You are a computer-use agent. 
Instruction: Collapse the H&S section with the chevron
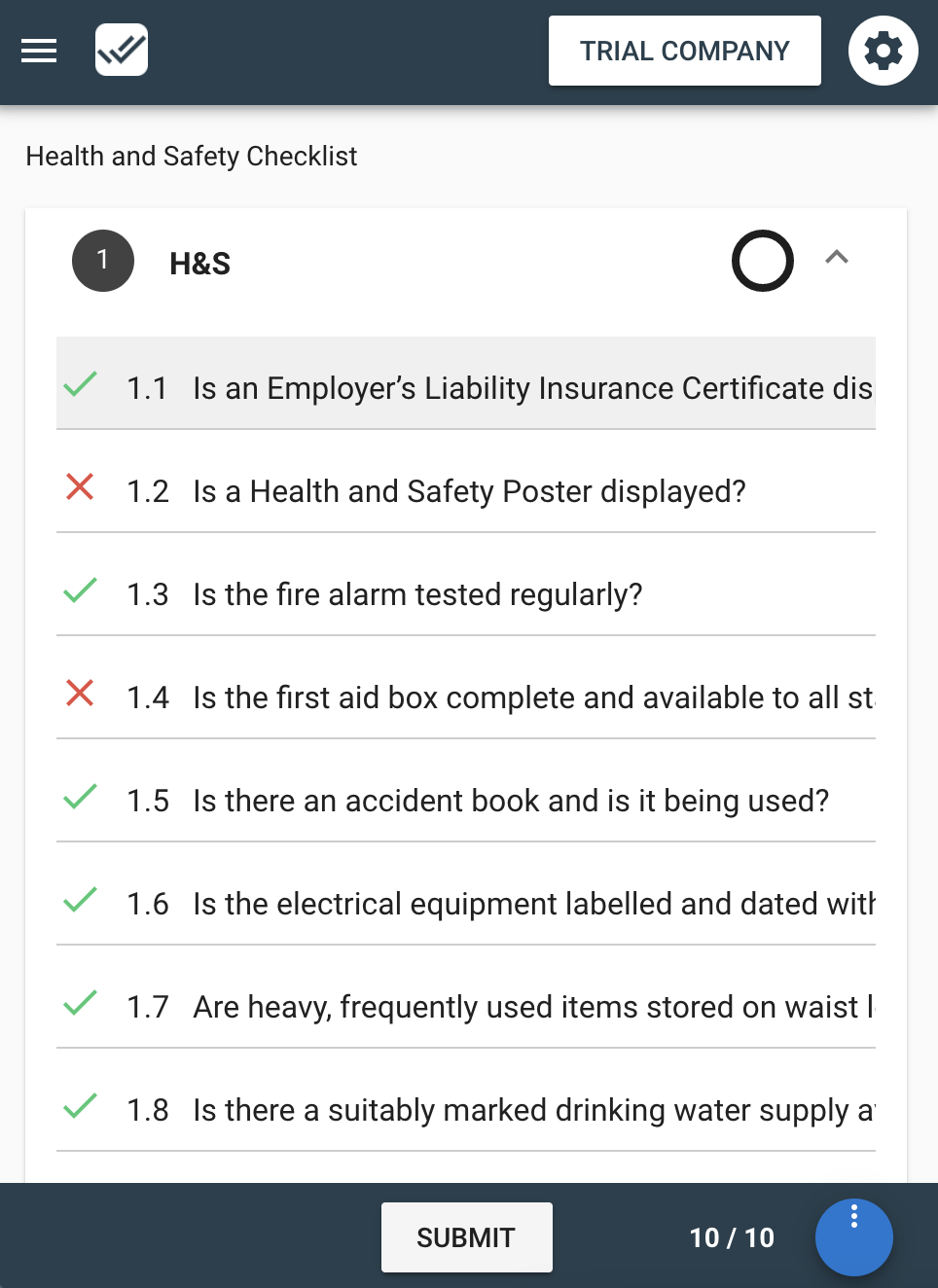(837, 258)
